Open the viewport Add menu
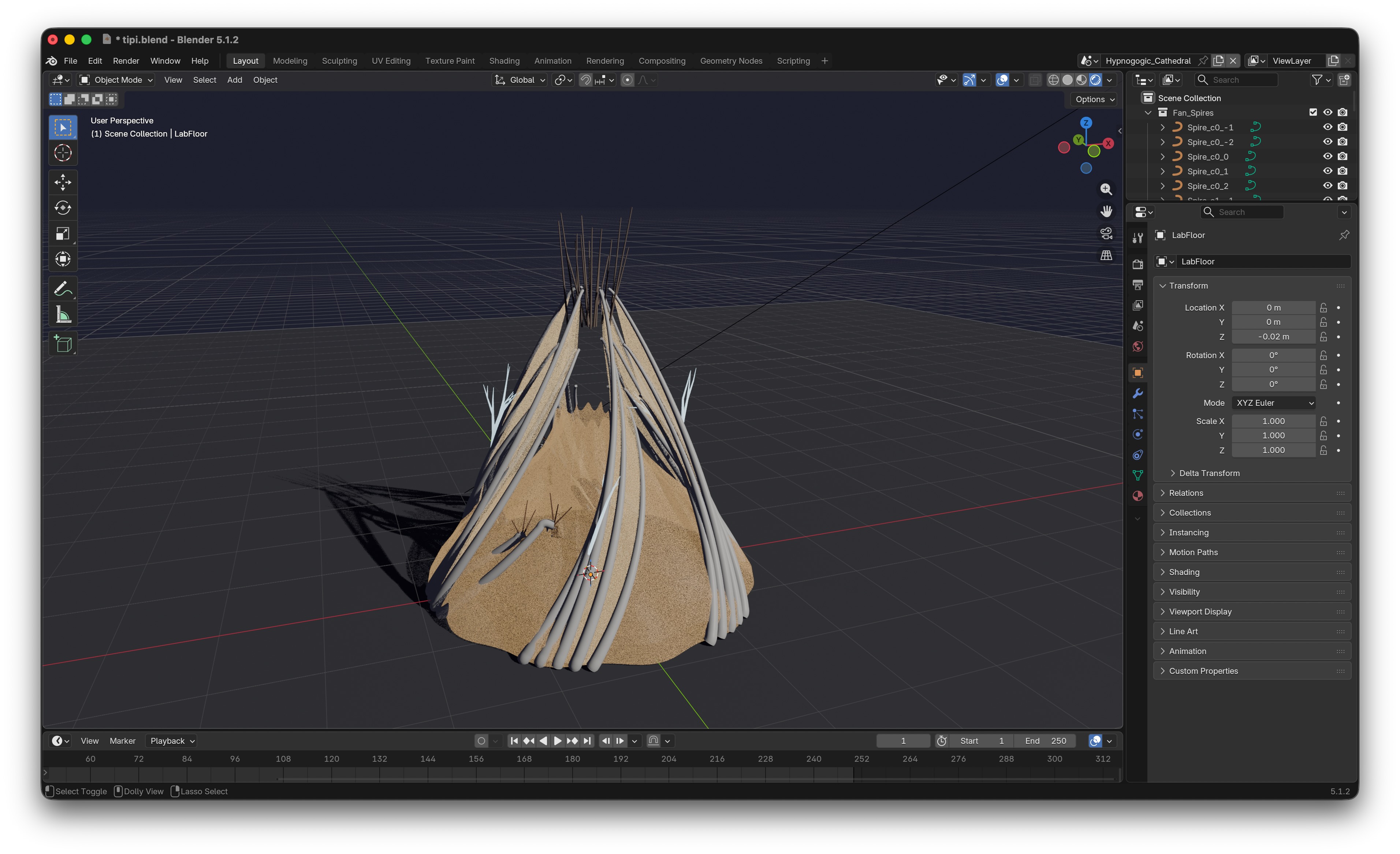The width and height of the screenshot is (1400, 854). point(234,80)
